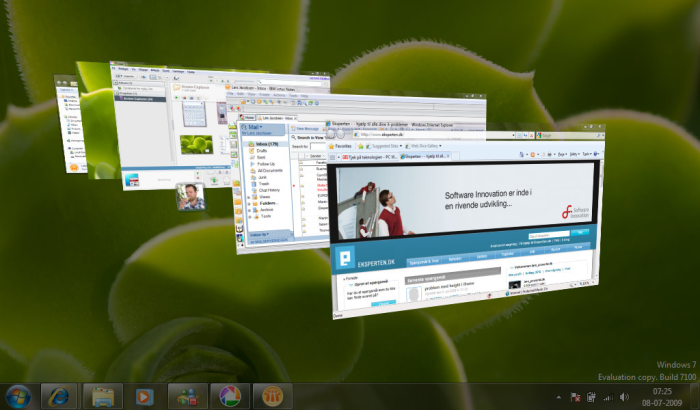The height and width of the screenshot is (410, 700).
Task: Click the network signal tray icon
Action: click(x=608, y=397)
